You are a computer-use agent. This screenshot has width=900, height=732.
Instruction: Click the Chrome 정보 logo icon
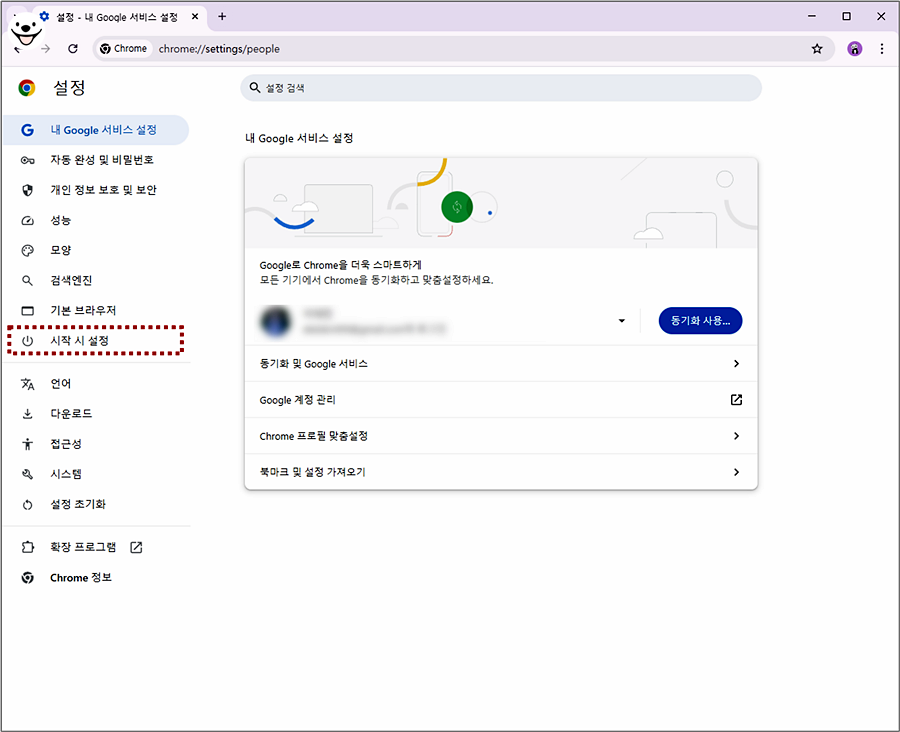click(x=28, y=578)
